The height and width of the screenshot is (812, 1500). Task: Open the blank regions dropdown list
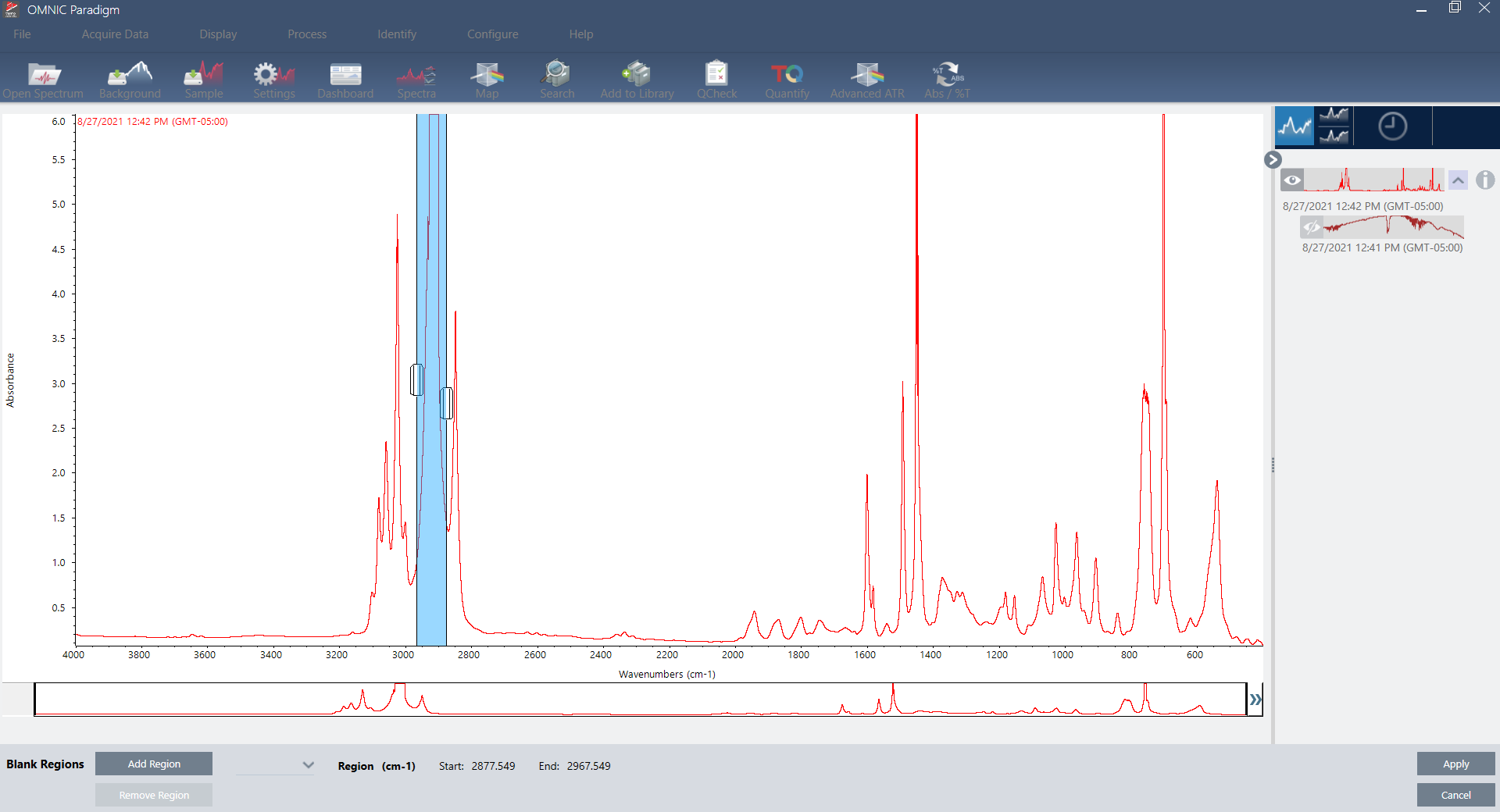point(308,765)
